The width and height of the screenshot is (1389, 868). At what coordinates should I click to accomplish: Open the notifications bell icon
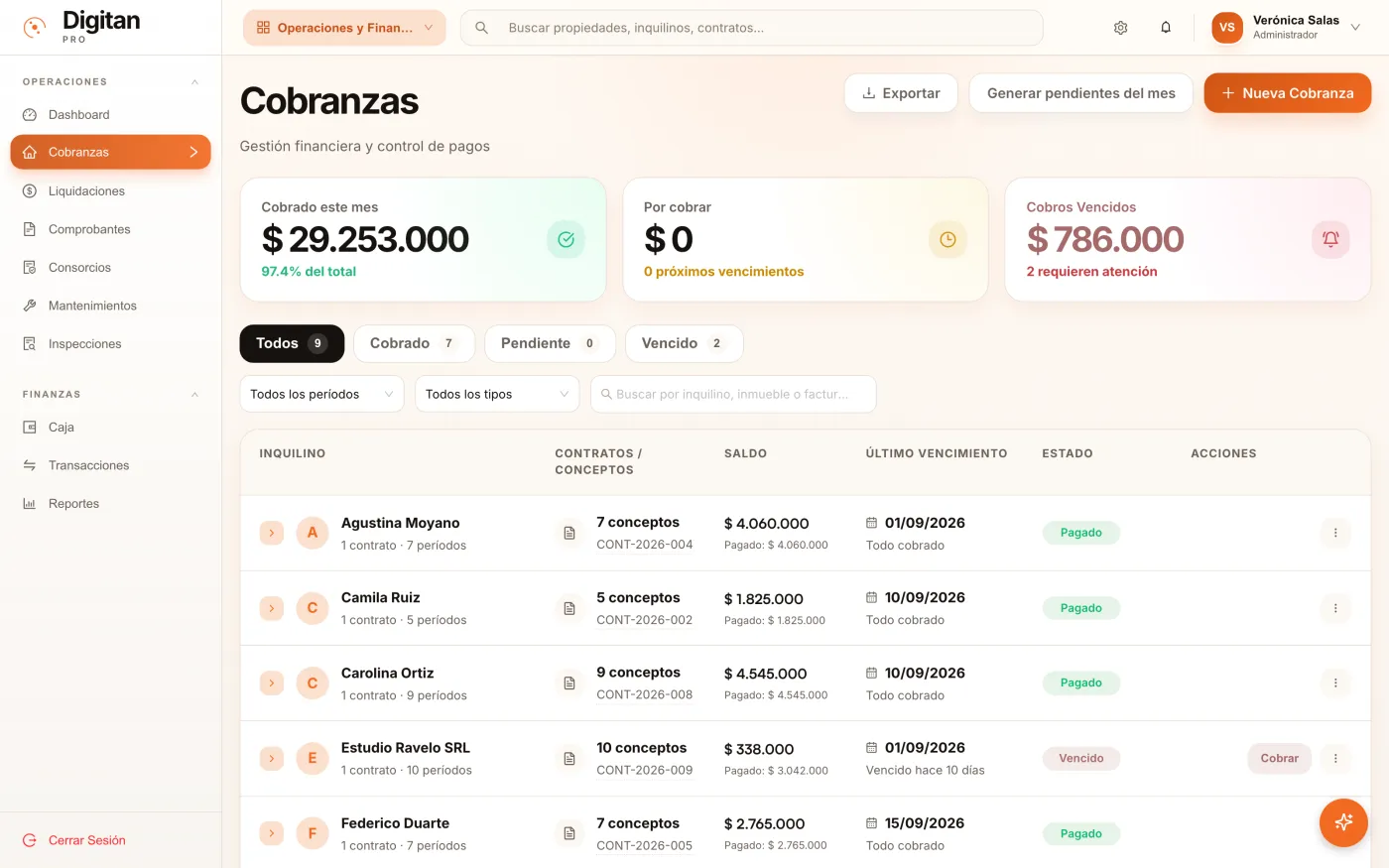[1166, 28]
